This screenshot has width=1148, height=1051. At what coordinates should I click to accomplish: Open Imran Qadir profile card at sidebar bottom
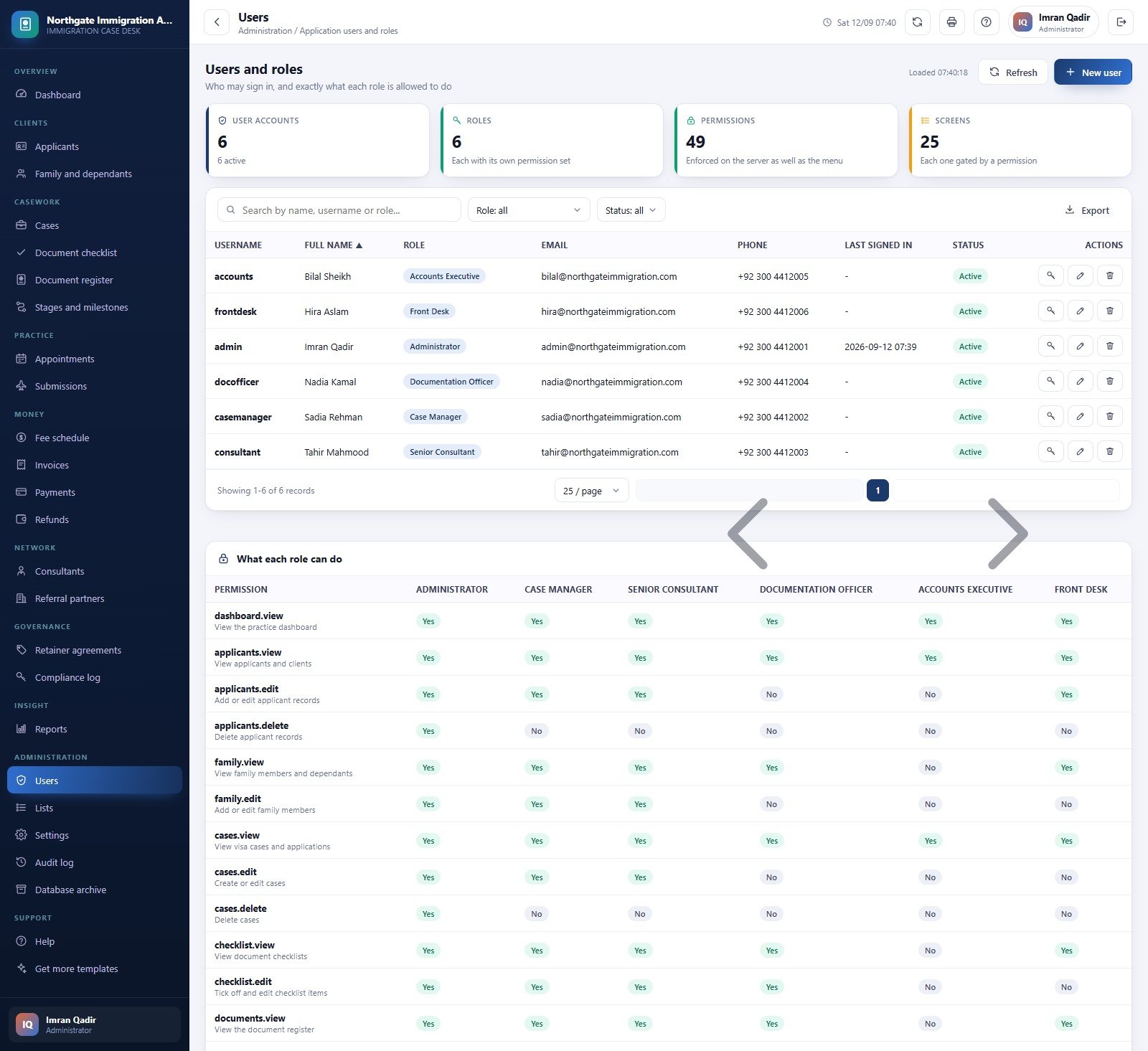click(95, 1024)
